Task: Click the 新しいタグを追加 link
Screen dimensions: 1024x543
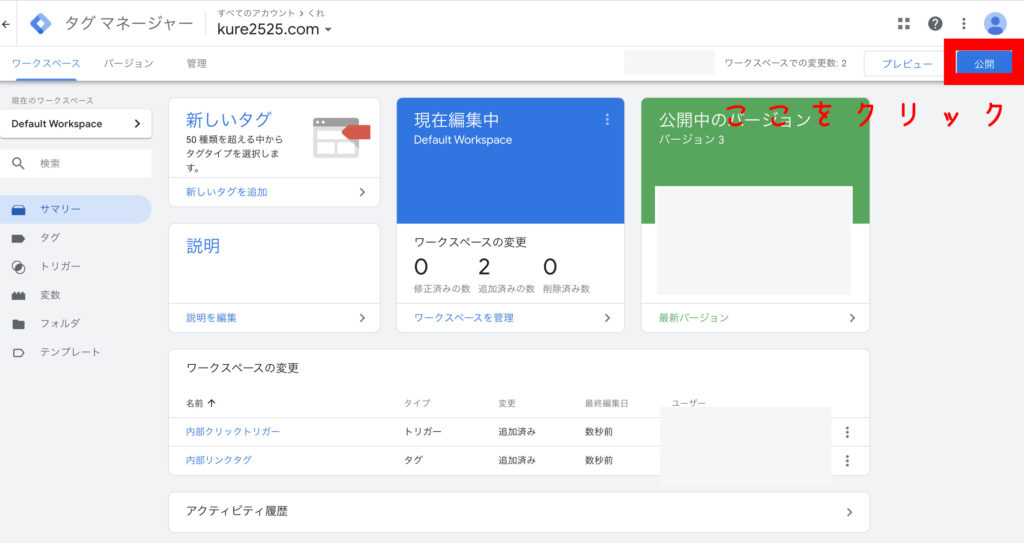Action: [x=227, y=192]
